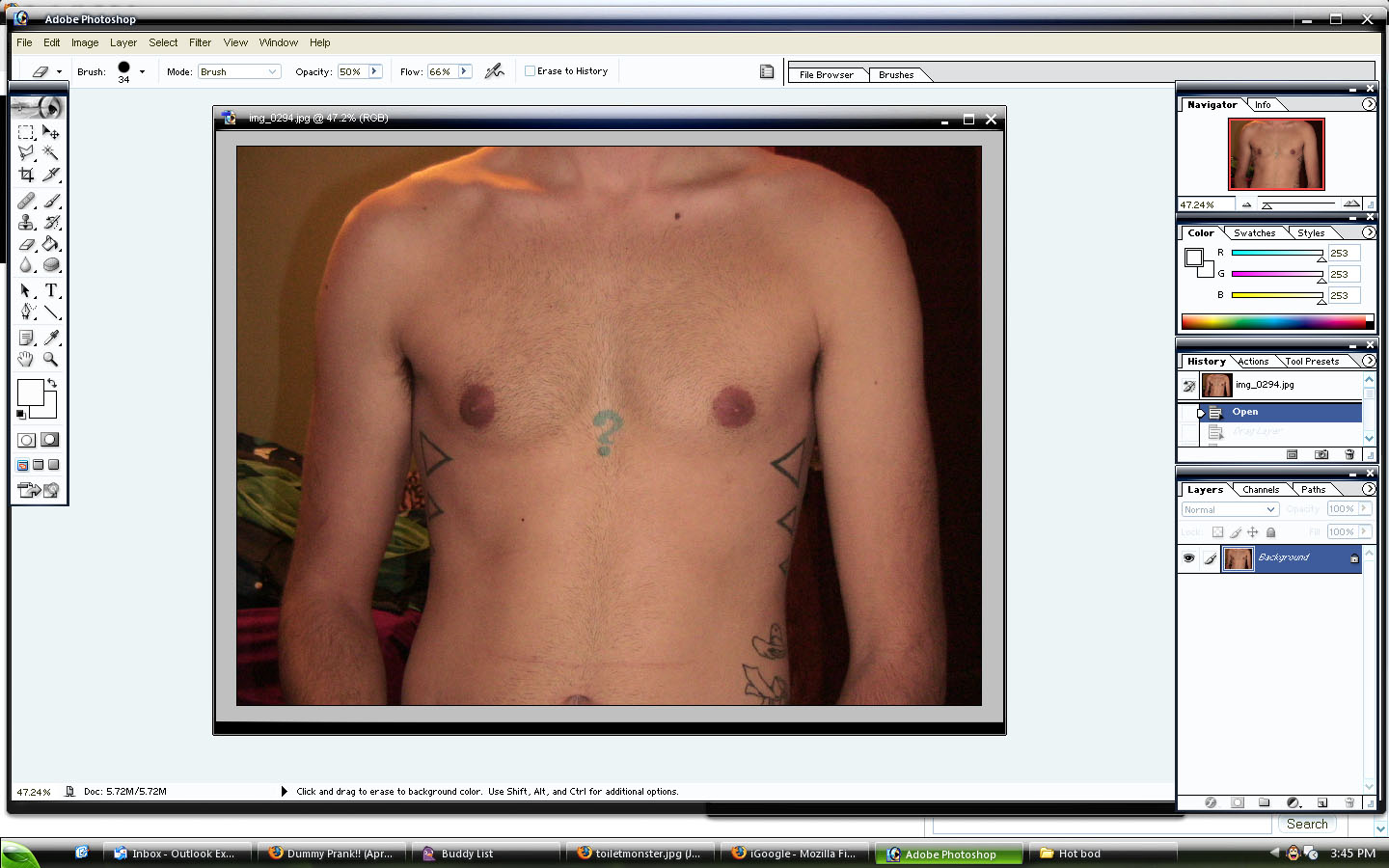The width and height of the screenshot is (1389, 868).
Task: Select the Hand tool
Action: 26,359
